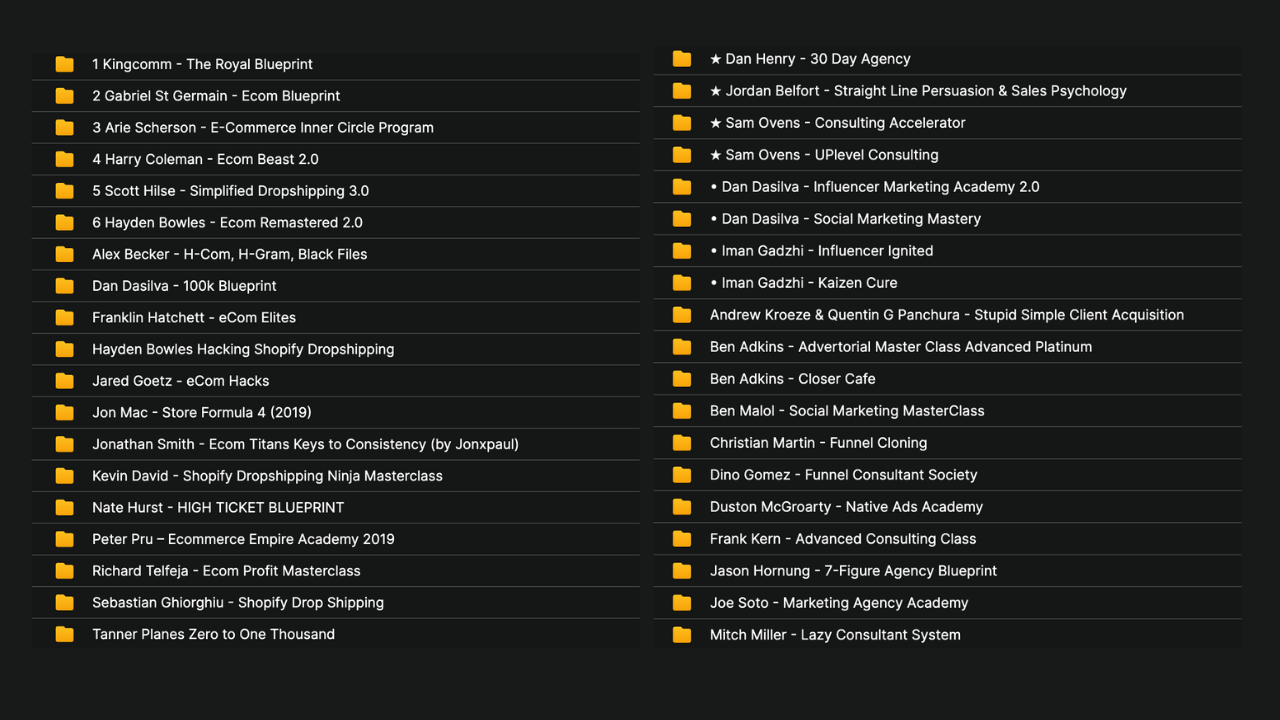Select folder icon beside Ben Malol Social Marketing MasterClass

(682, 411)
